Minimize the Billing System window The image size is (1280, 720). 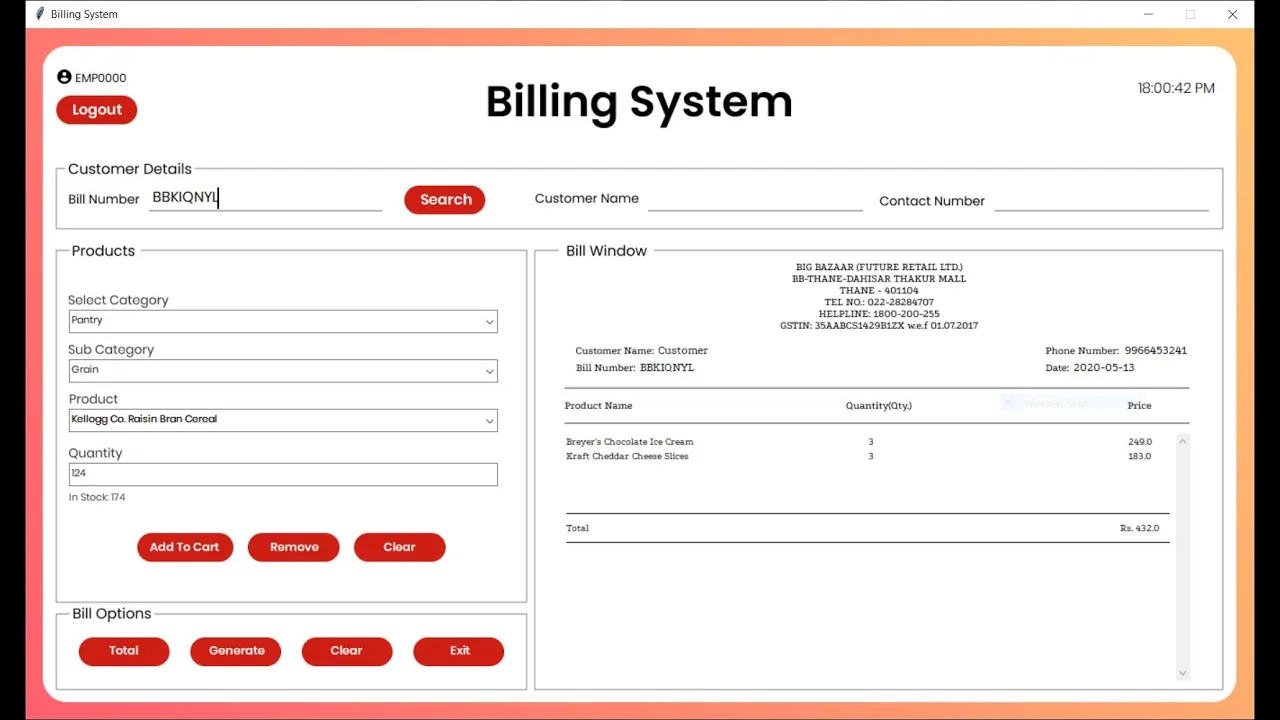tap(1149, 14)
